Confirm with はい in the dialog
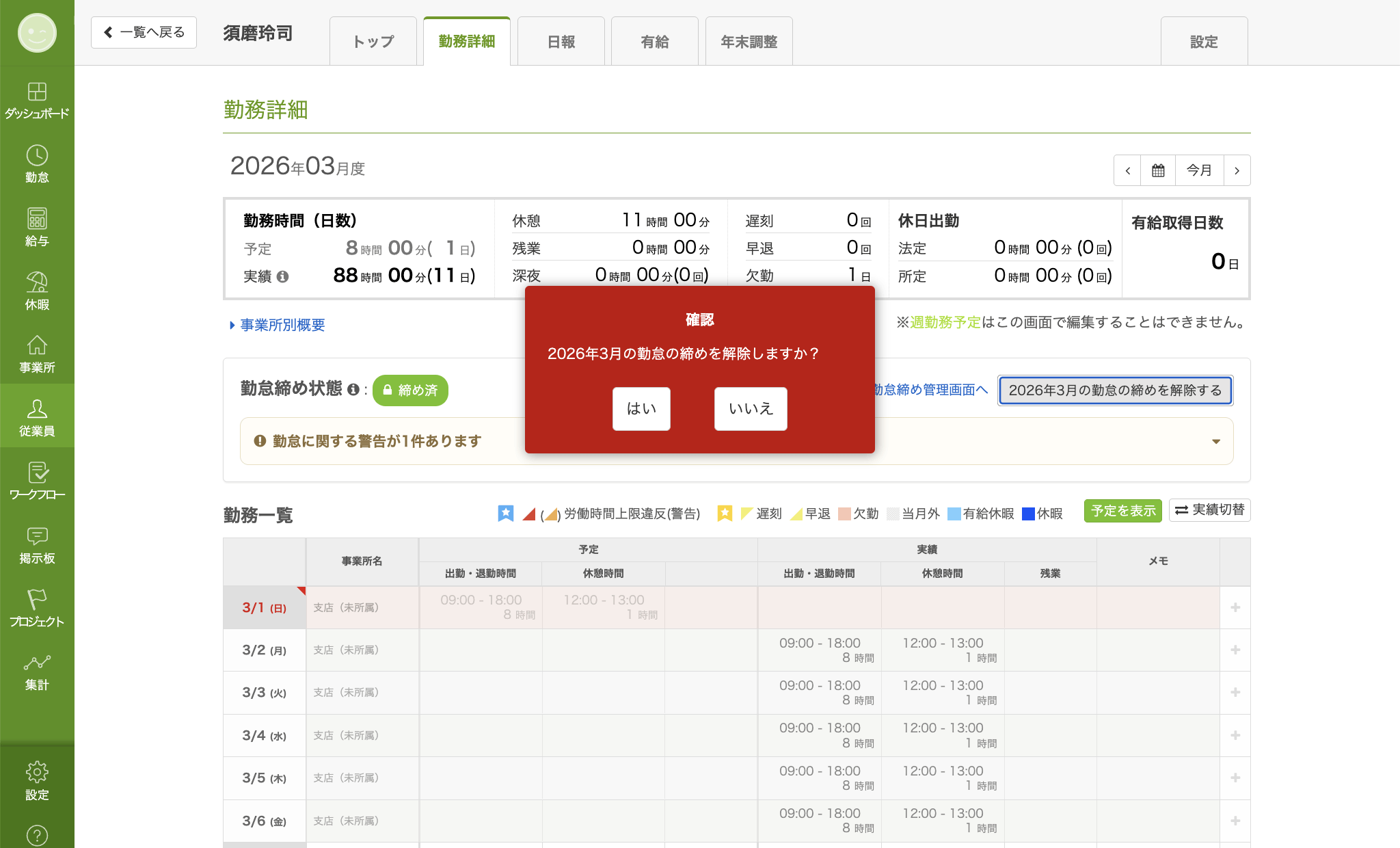The image size is (1400, 848). point(641,409)
